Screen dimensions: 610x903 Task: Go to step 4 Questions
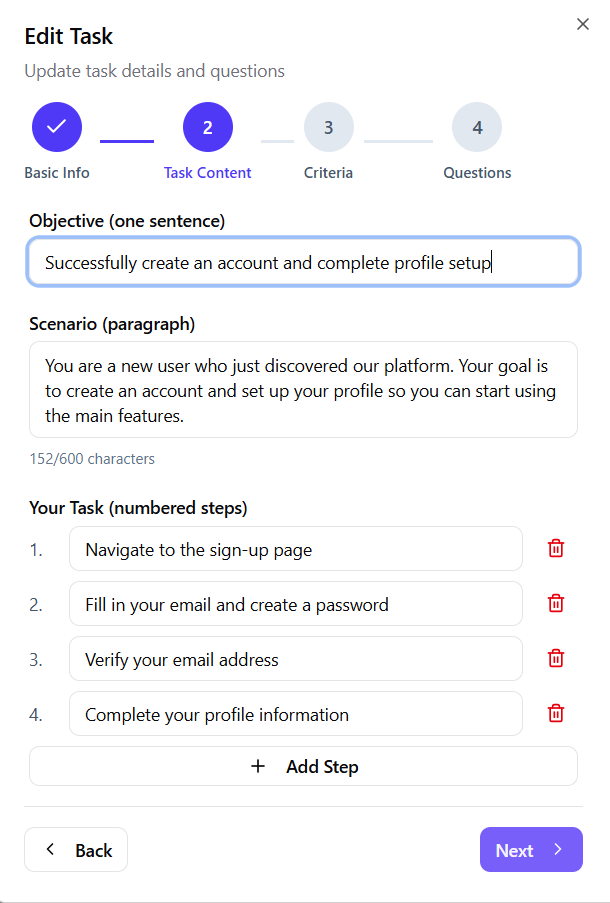[x=477, y=127]
